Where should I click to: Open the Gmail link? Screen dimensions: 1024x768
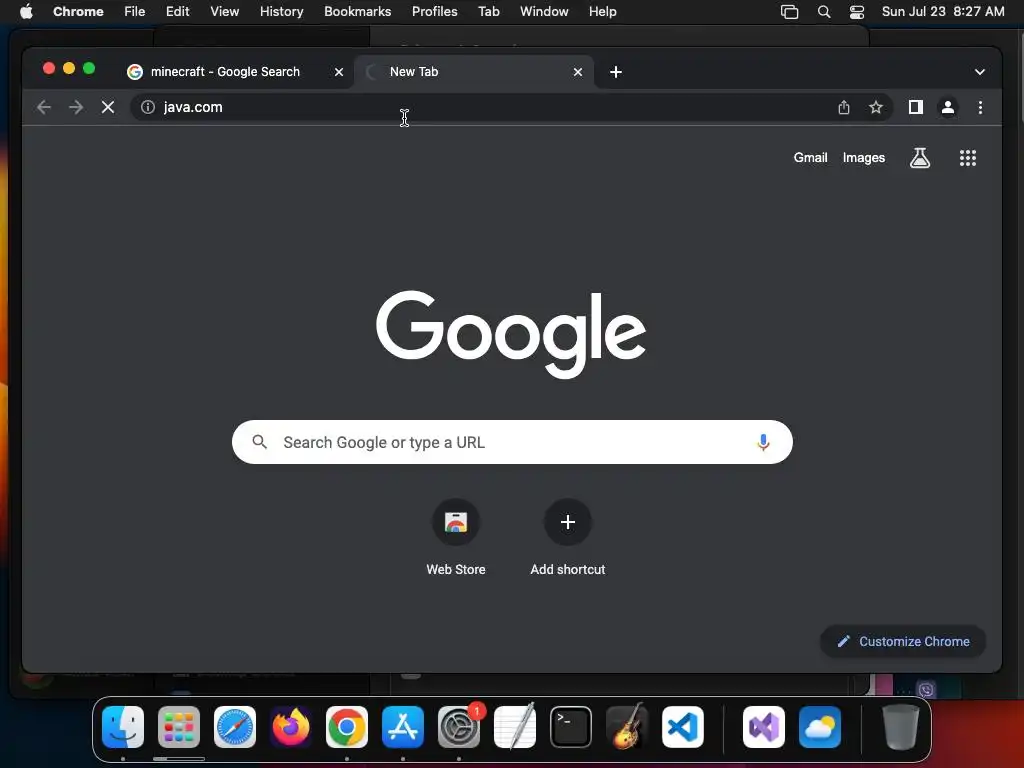810,157
